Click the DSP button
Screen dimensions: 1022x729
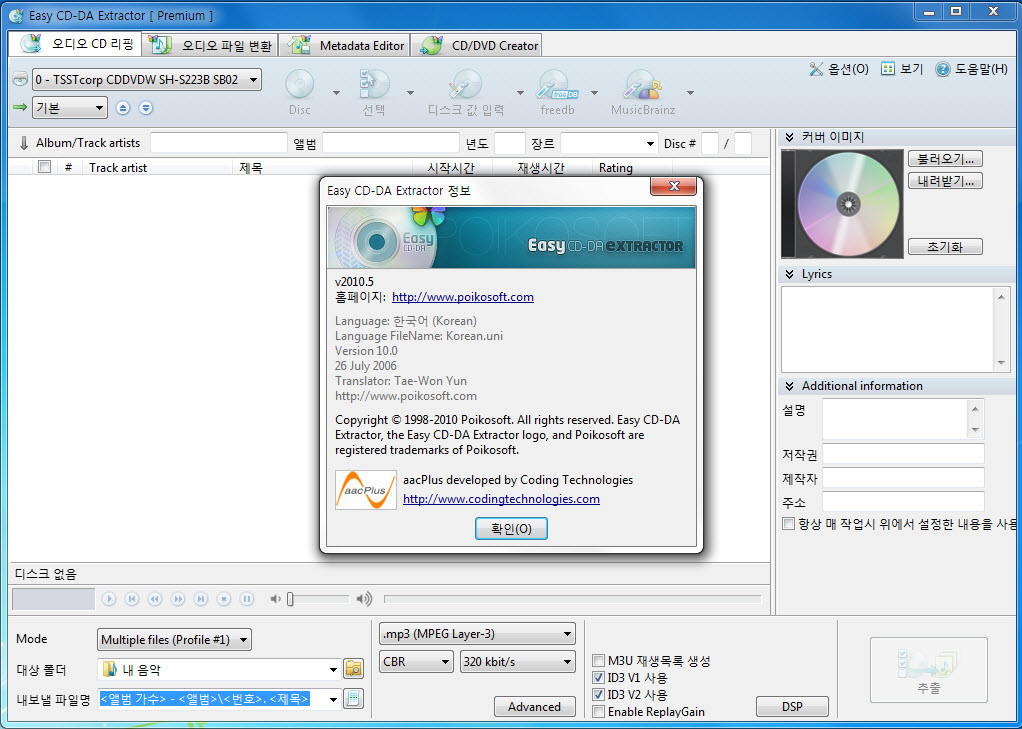pyautogui.click(x=792, y=706)
